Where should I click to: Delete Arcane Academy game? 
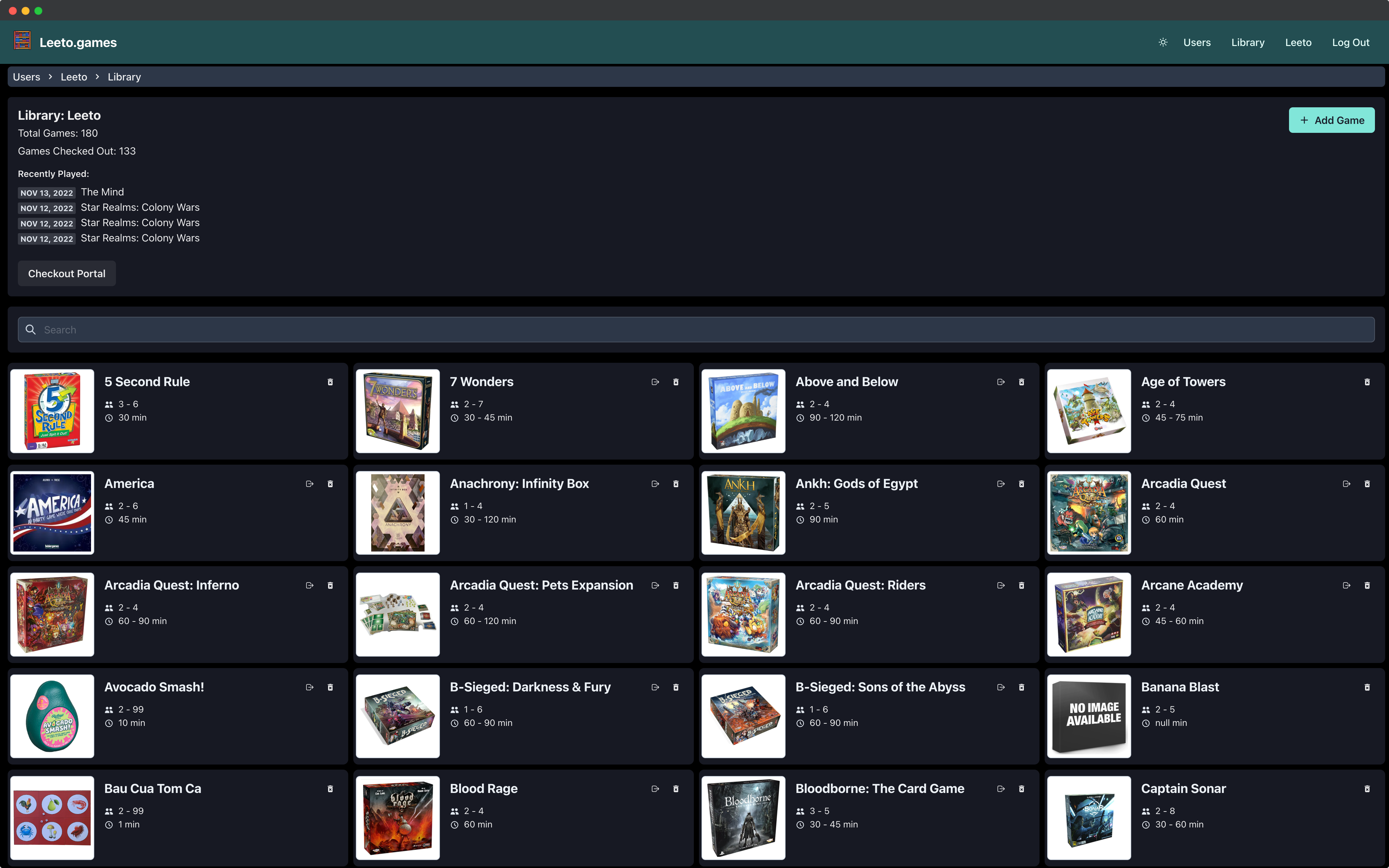(1367, 586)
